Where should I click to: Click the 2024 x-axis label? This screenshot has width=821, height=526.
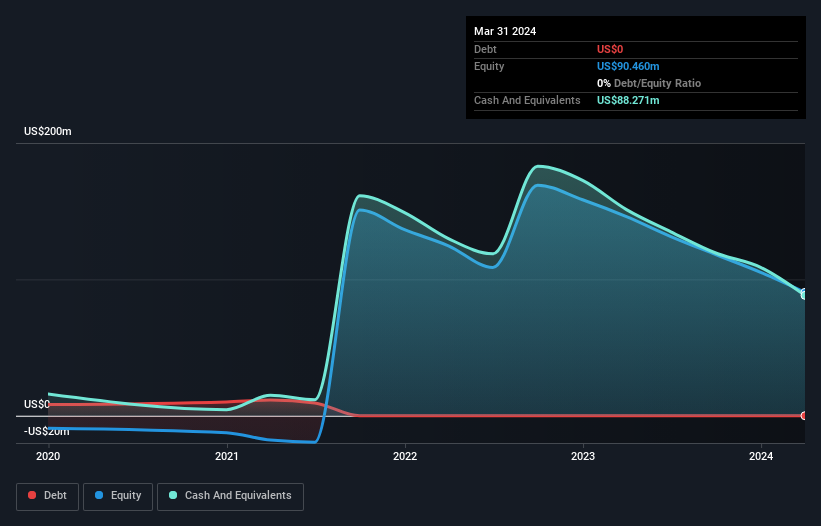pos(761,456)
